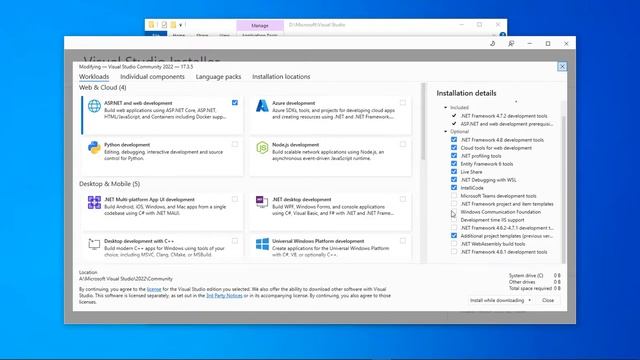The height and width of the screenshot is (360, 640).
Task: Check .NET Framework 4.8.1 development tools
Action: pyautogui.click(x=454, y=252)
